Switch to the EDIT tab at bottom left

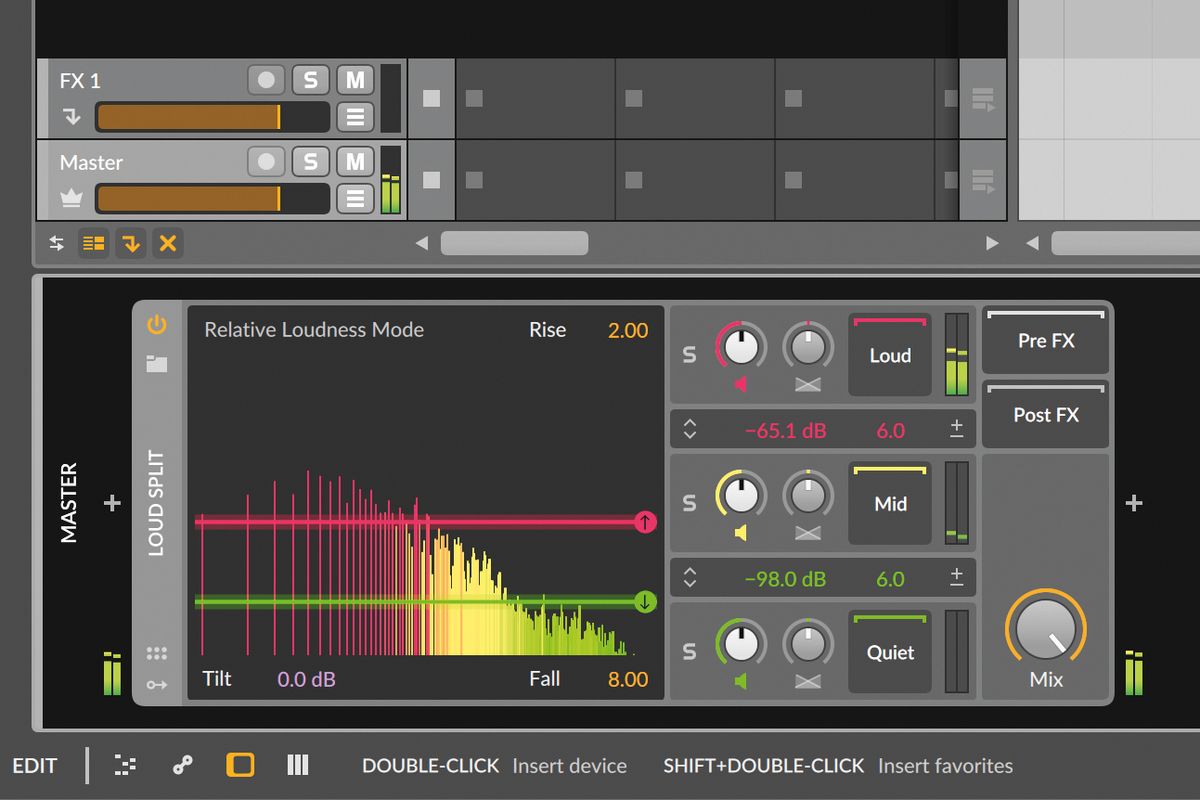pyautogui.click(x=36, y=765)
